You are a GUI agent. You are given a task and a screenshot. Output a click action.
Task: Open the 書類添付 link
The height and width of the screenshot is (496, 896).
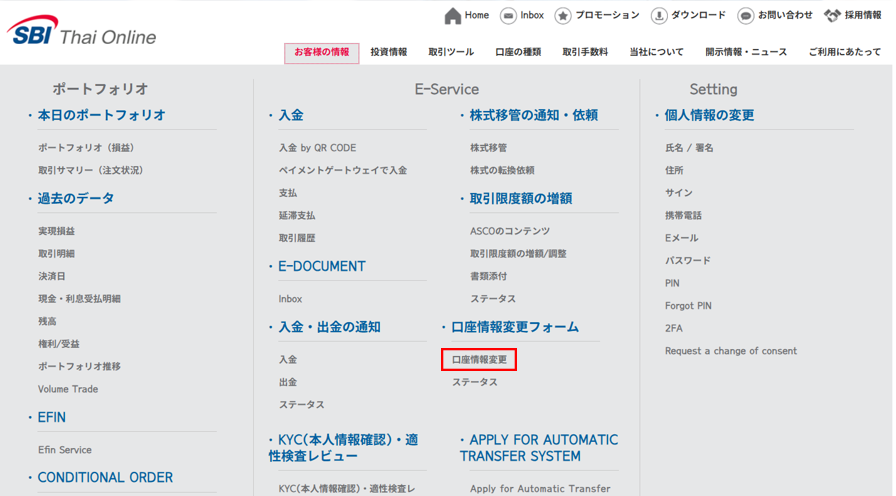tap(488, 276)
